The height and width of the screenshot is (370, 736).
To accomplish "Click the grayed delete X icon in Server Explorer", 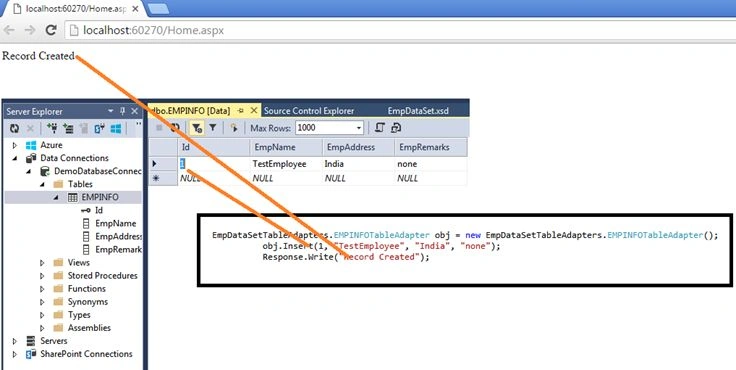I will 30,129.
